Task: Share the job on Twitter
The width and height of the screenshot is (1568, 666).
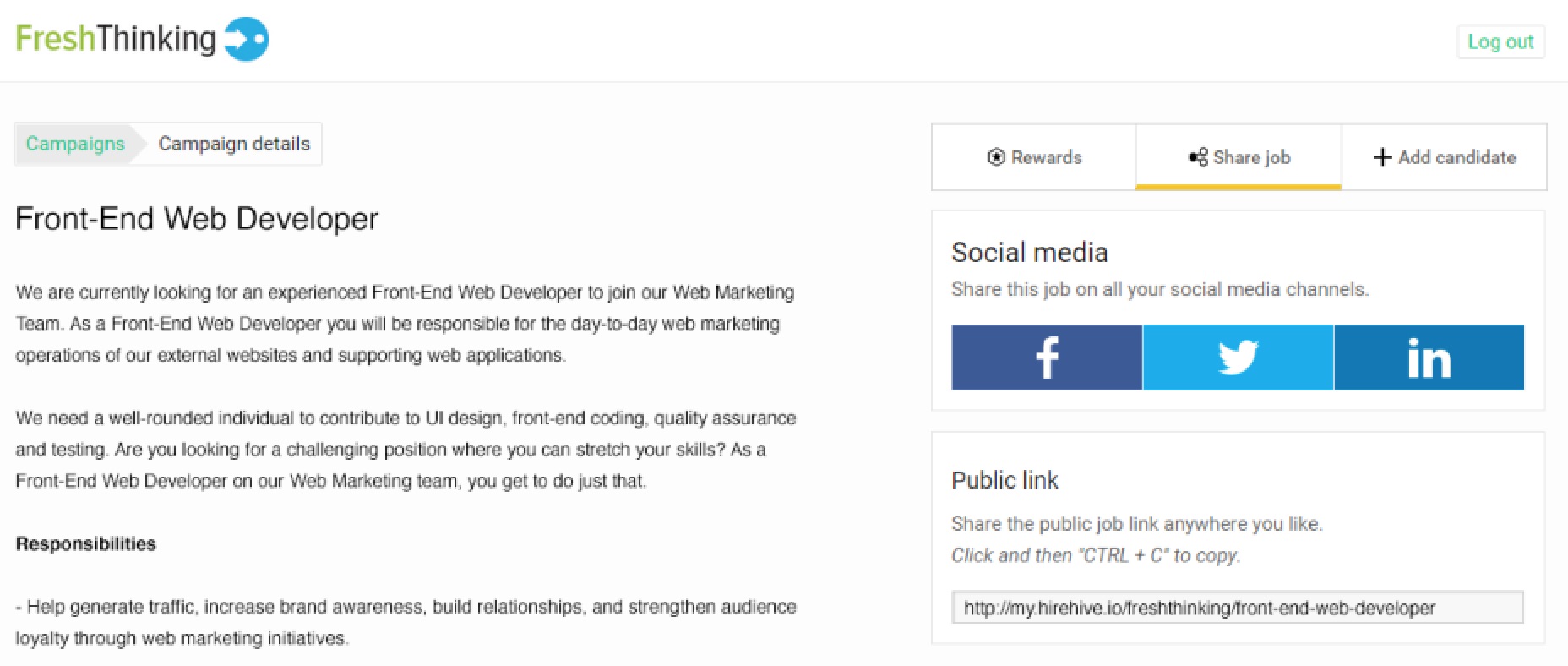Action: click(x=1238, y=358)
